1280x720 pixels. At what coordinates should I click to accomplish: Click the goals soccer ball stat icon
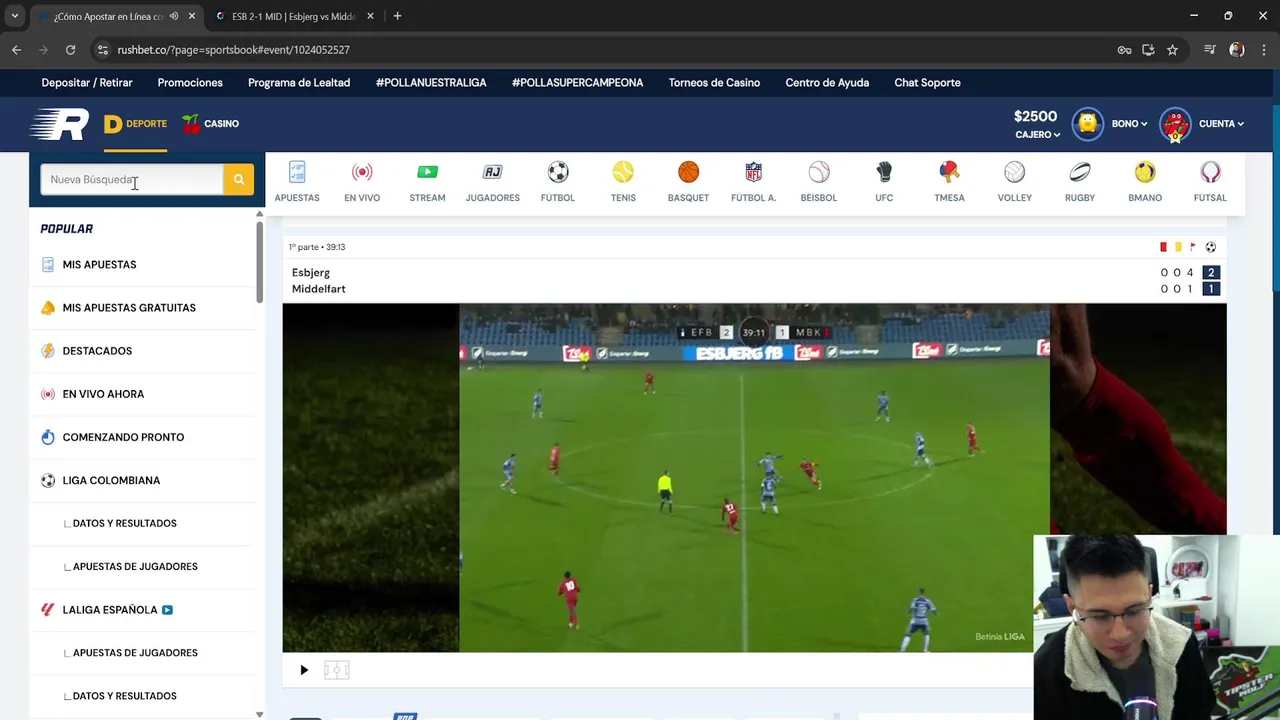tap(1210, 247)
